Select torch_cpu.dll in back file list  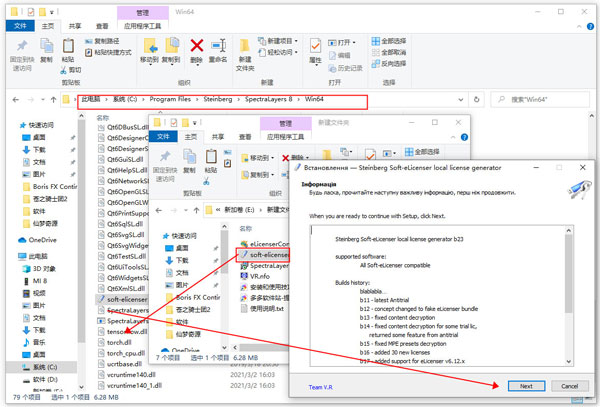[x=122, y=353]
